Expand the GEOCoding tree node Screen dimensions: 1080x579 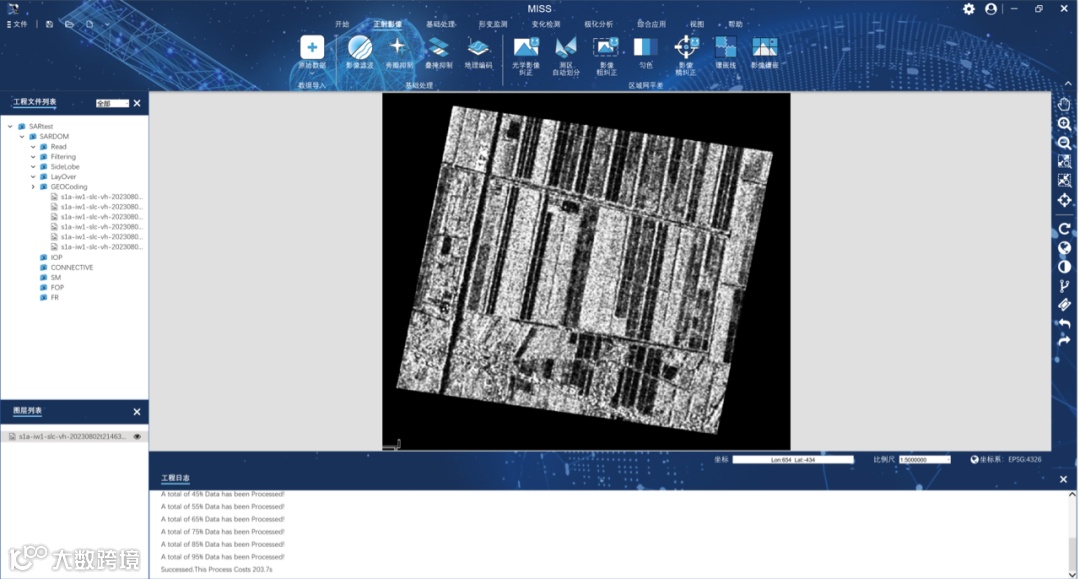[x=33, y=187]
